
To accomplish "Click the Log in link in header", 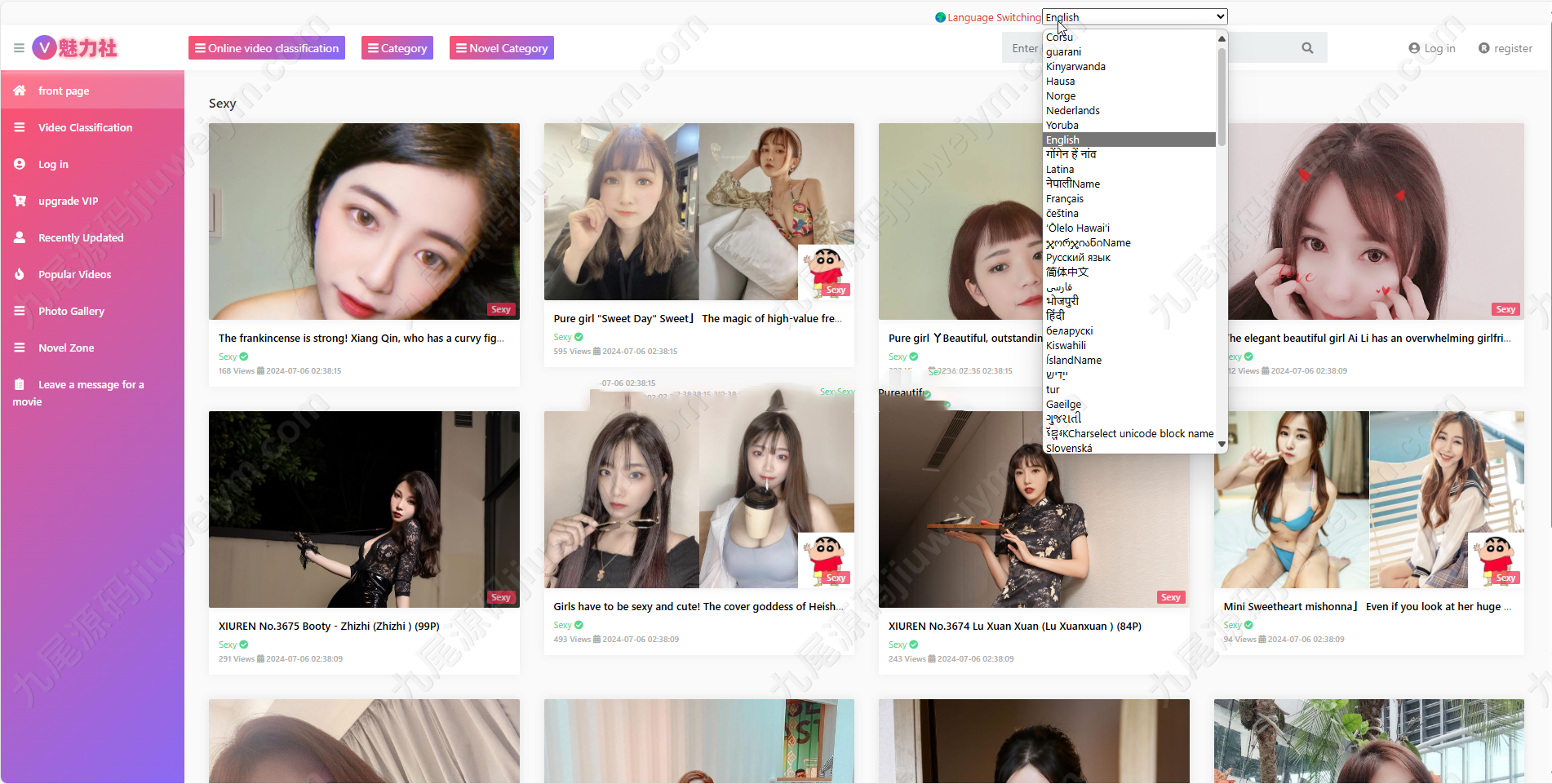I will [1432, 48].
